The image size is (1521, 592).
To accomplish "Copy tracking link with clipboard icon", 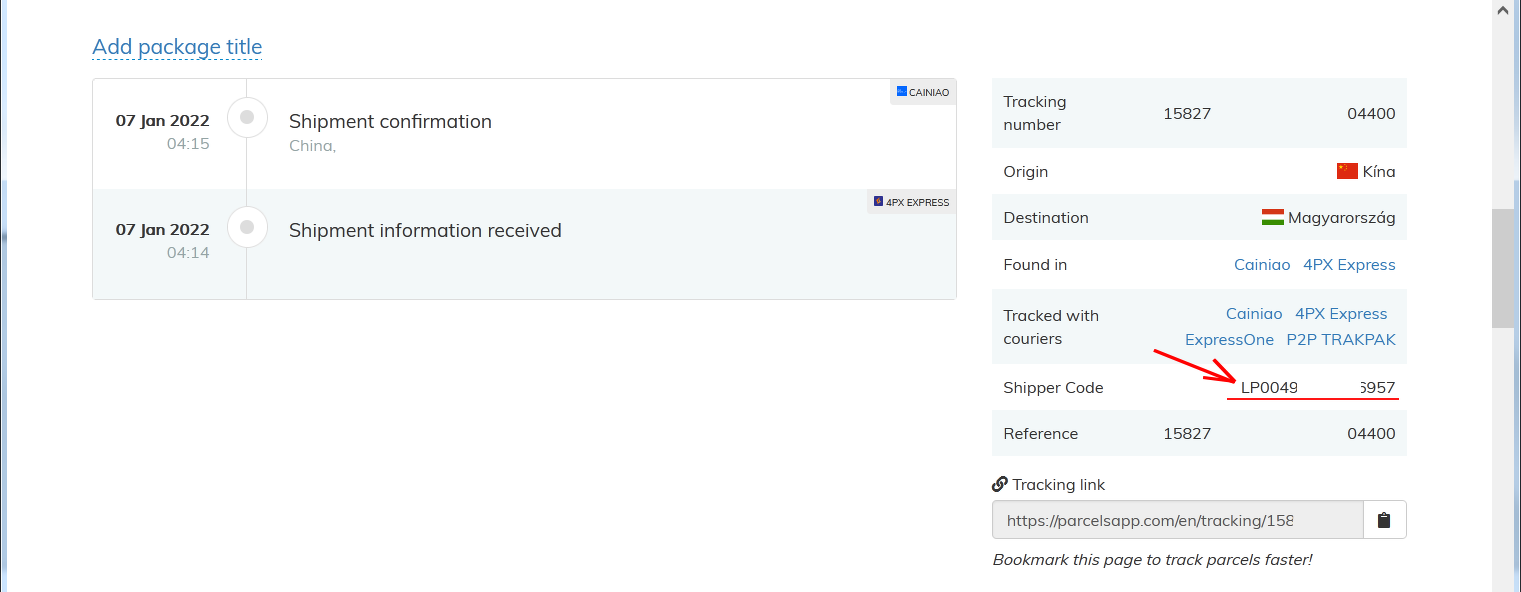I will [x=1384, y=520].
